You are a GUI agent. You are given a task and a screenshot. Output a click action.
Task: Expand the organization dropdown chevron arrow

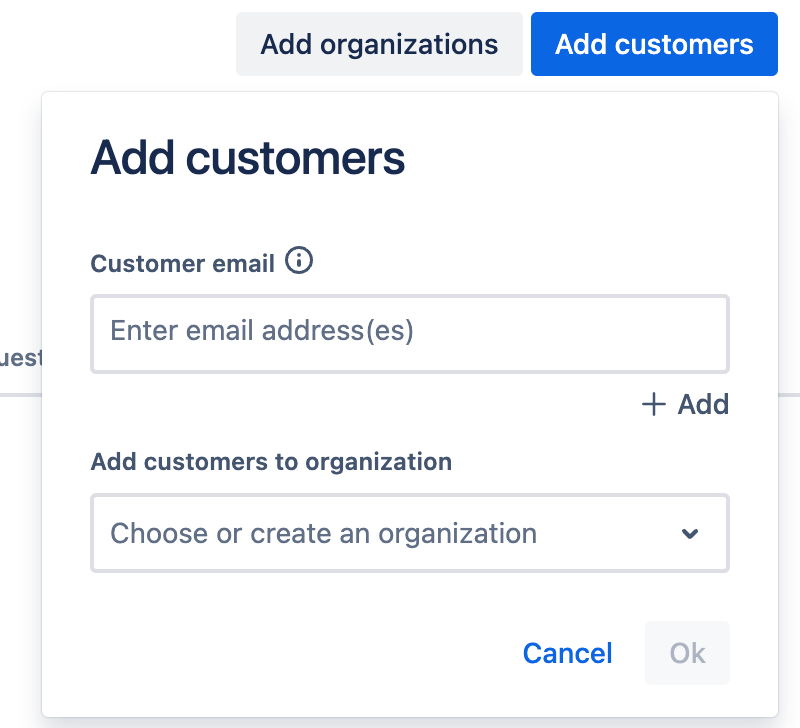(689, 534)
